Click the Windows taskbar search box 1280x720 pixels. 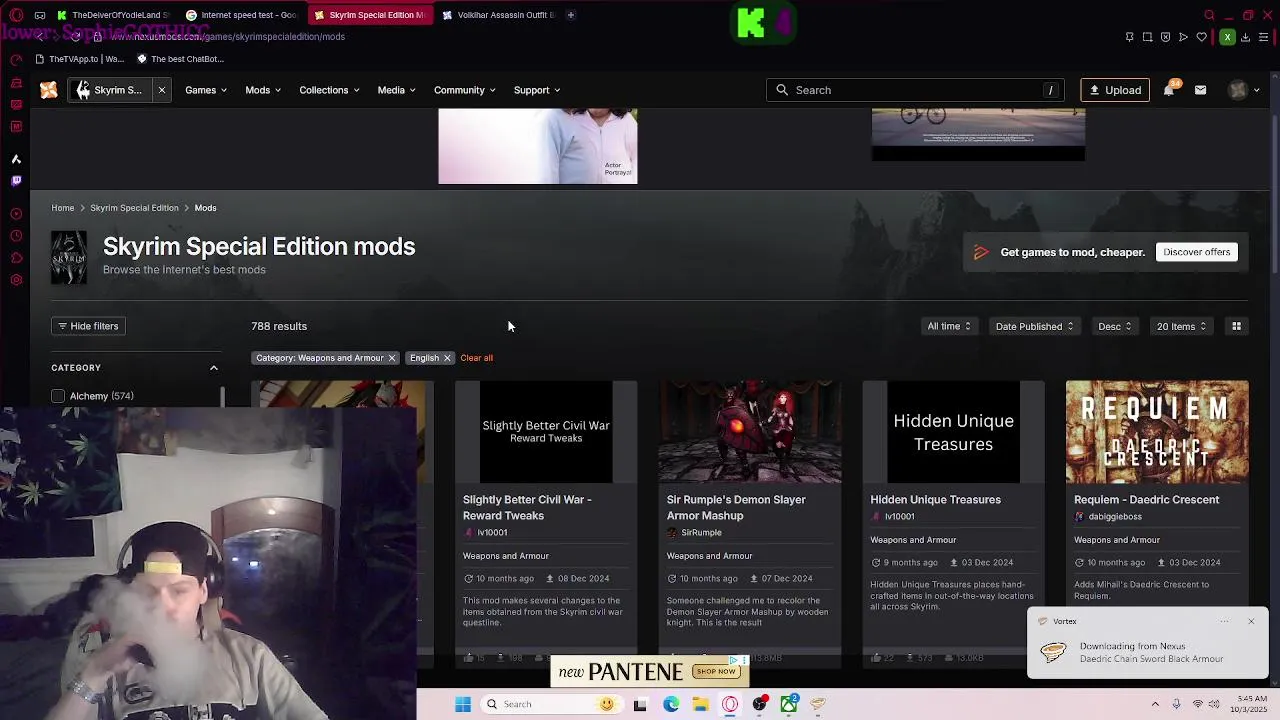[550, 704]
